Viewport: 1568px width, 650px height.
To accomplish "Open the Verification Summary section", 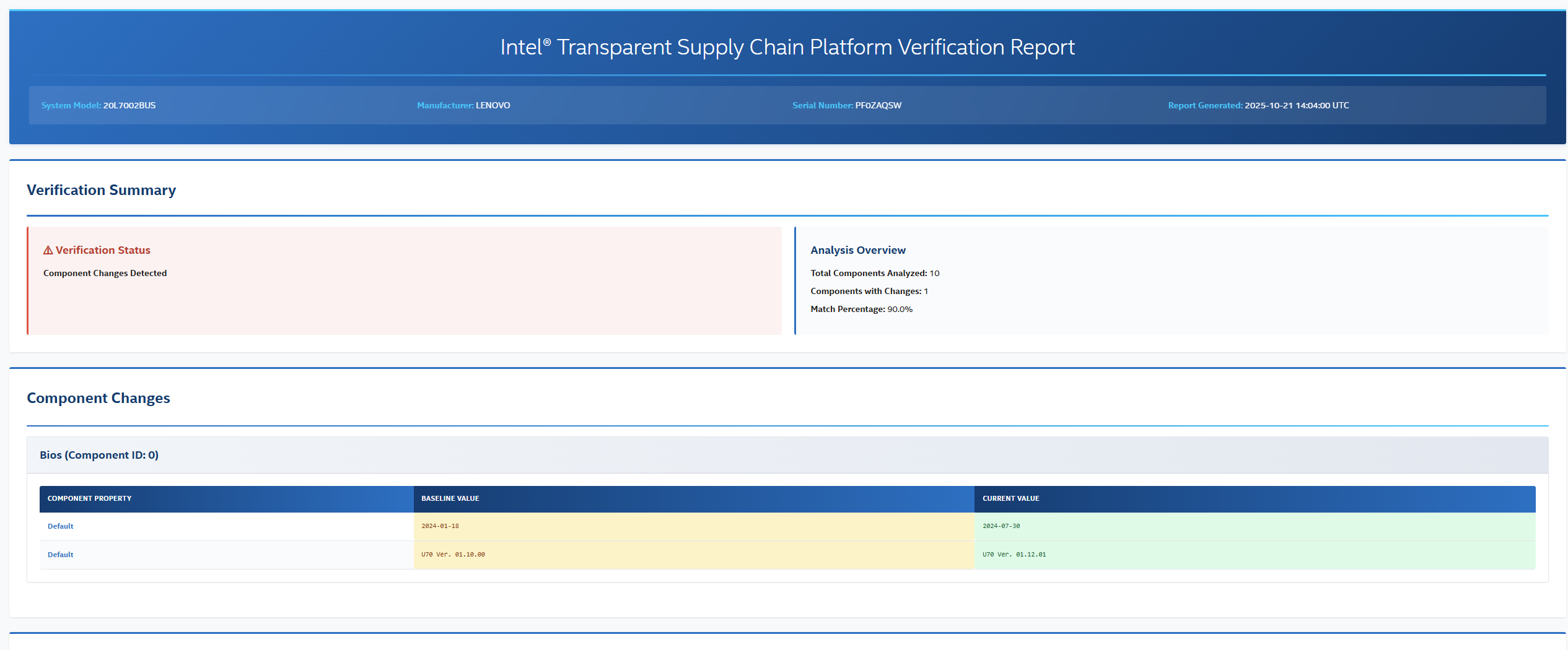I will [101, 190].
